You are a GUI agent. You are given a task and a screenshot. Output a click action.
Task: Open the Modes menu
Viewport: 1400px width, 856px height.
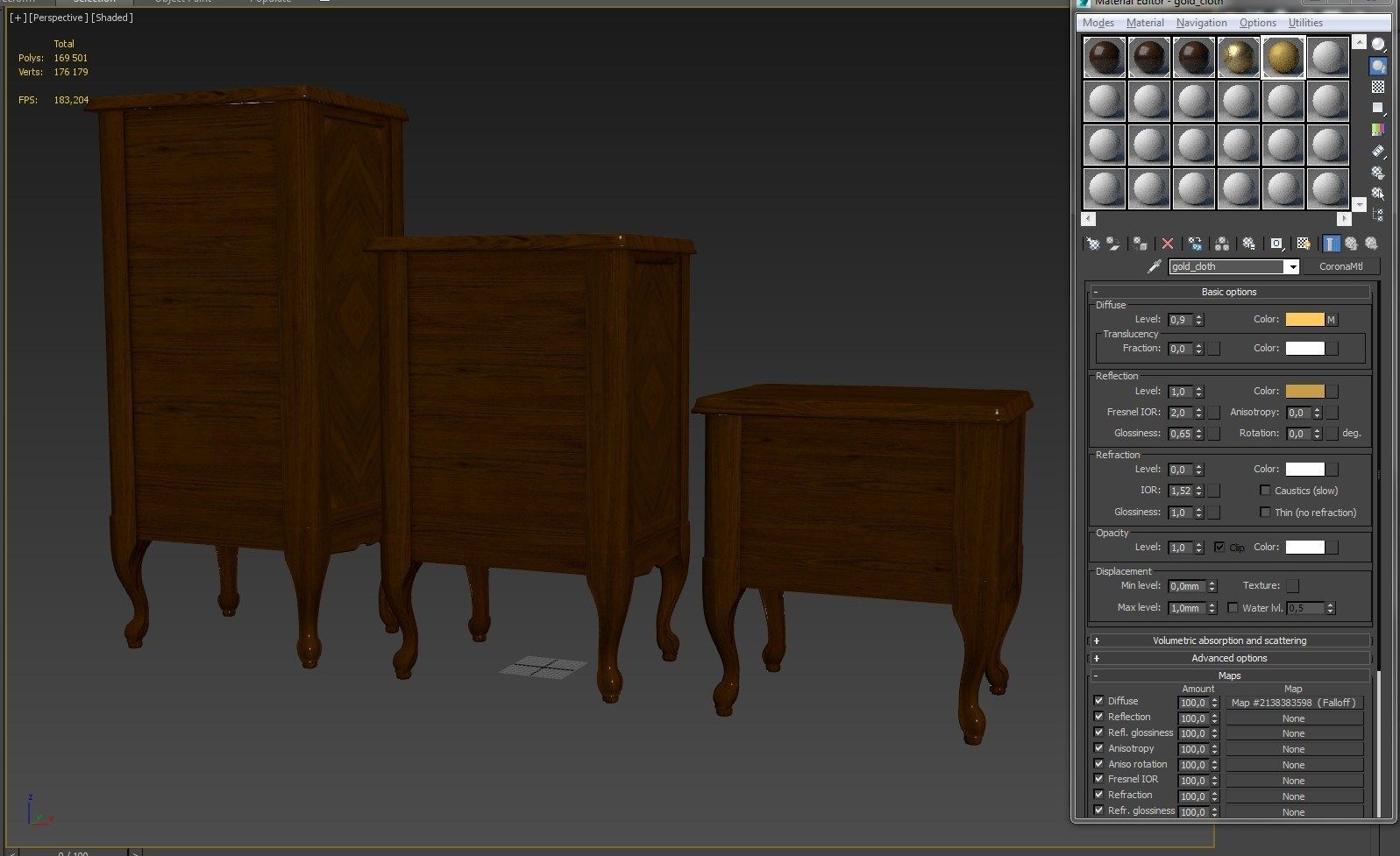click(1098, 23)
